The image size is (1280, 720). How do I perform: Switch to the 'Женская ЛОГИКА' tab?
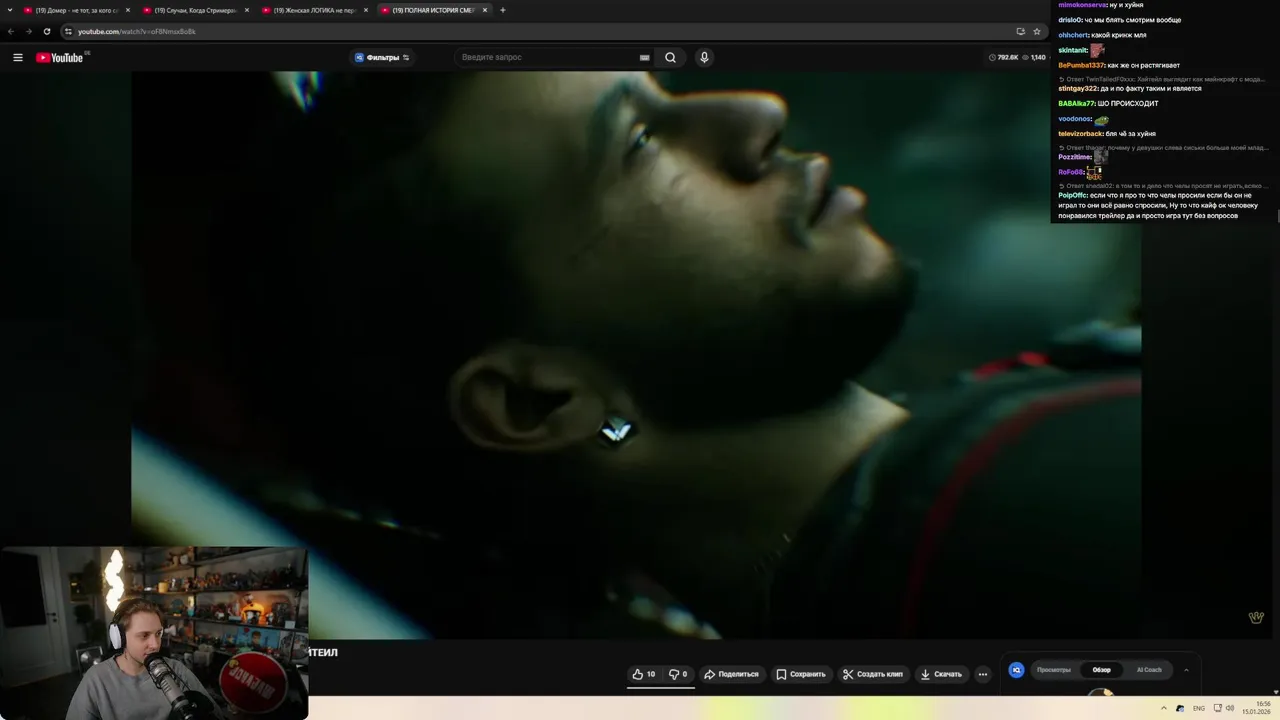(x=315, y=10)
